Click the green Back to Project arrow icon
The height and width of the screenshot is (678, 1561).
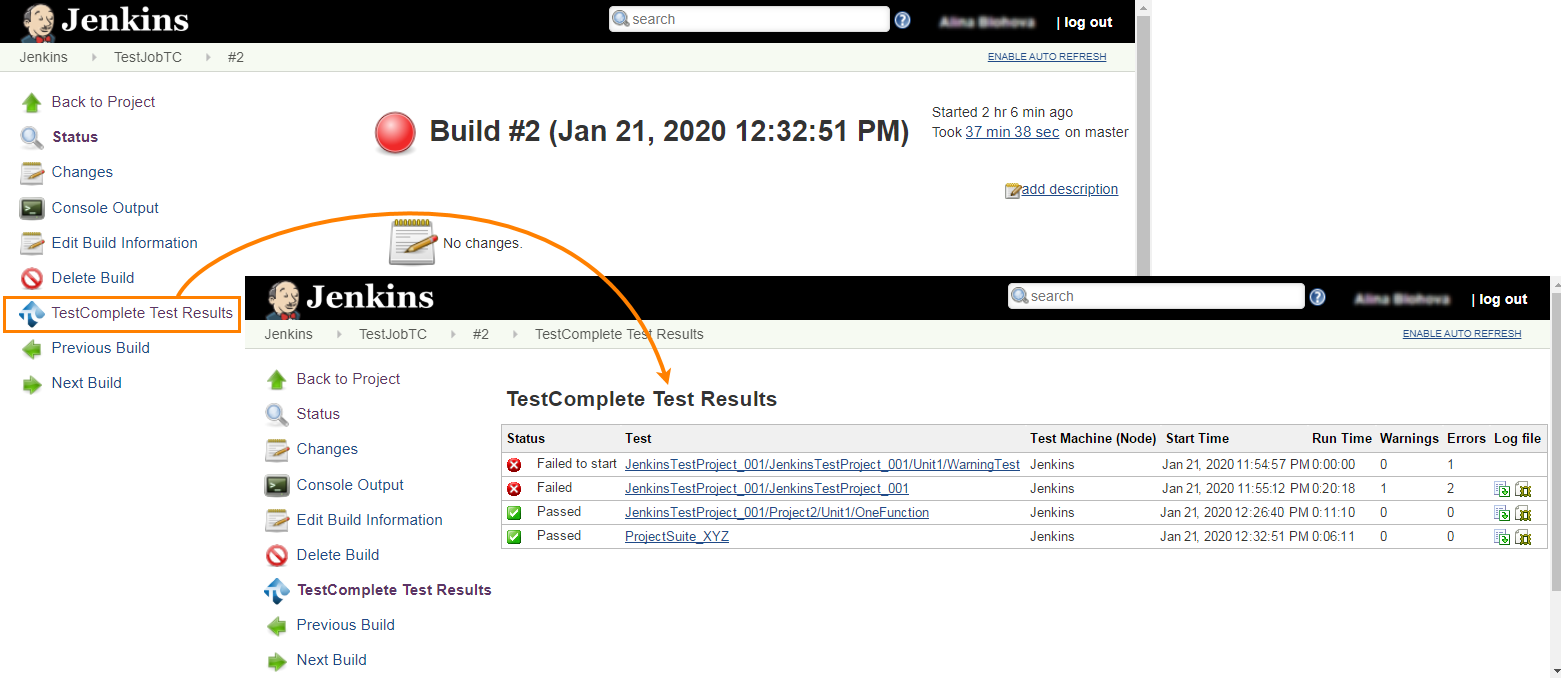30,101
